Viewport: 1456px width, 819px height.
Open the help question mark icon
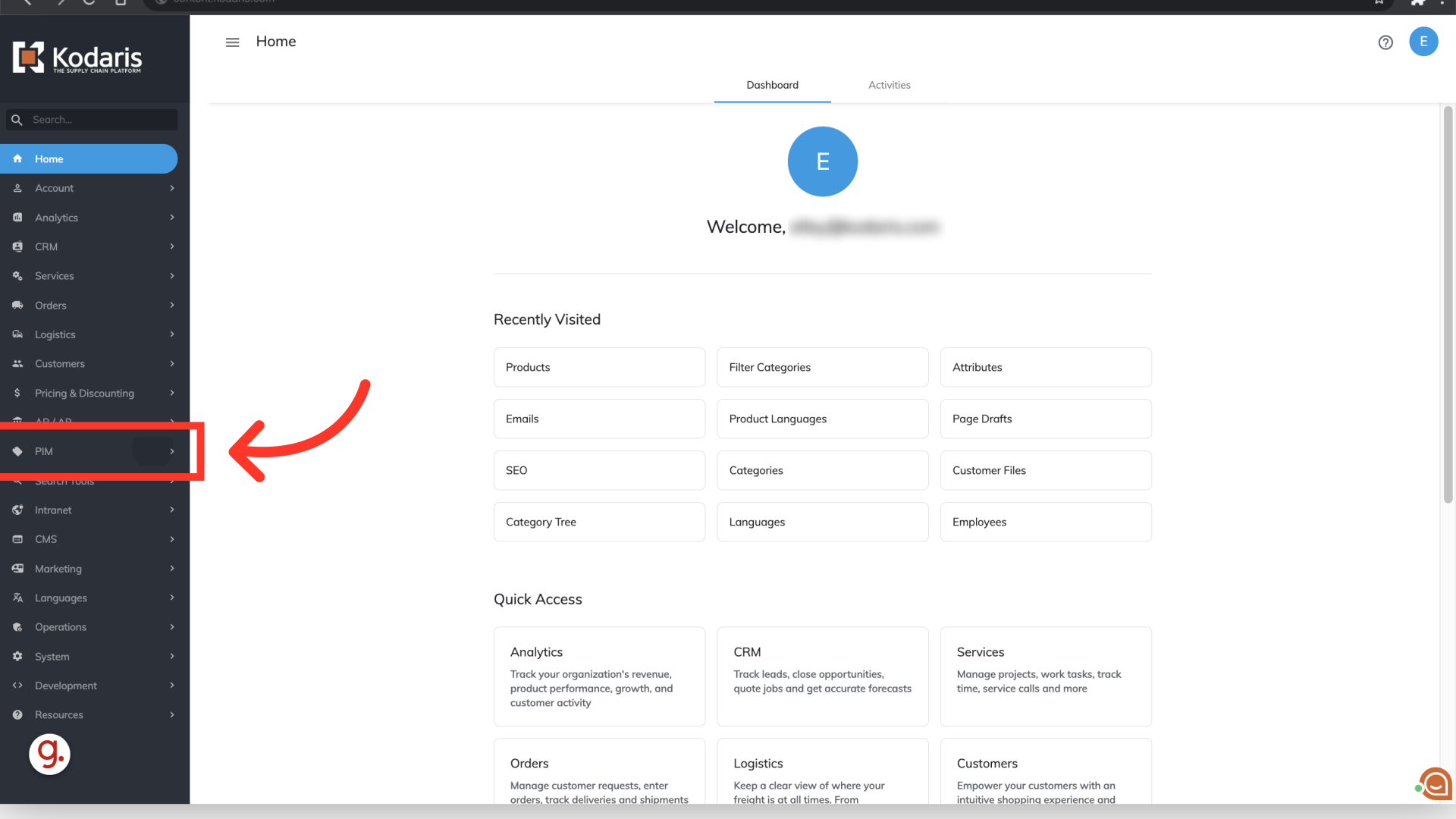pos(1385,42)
